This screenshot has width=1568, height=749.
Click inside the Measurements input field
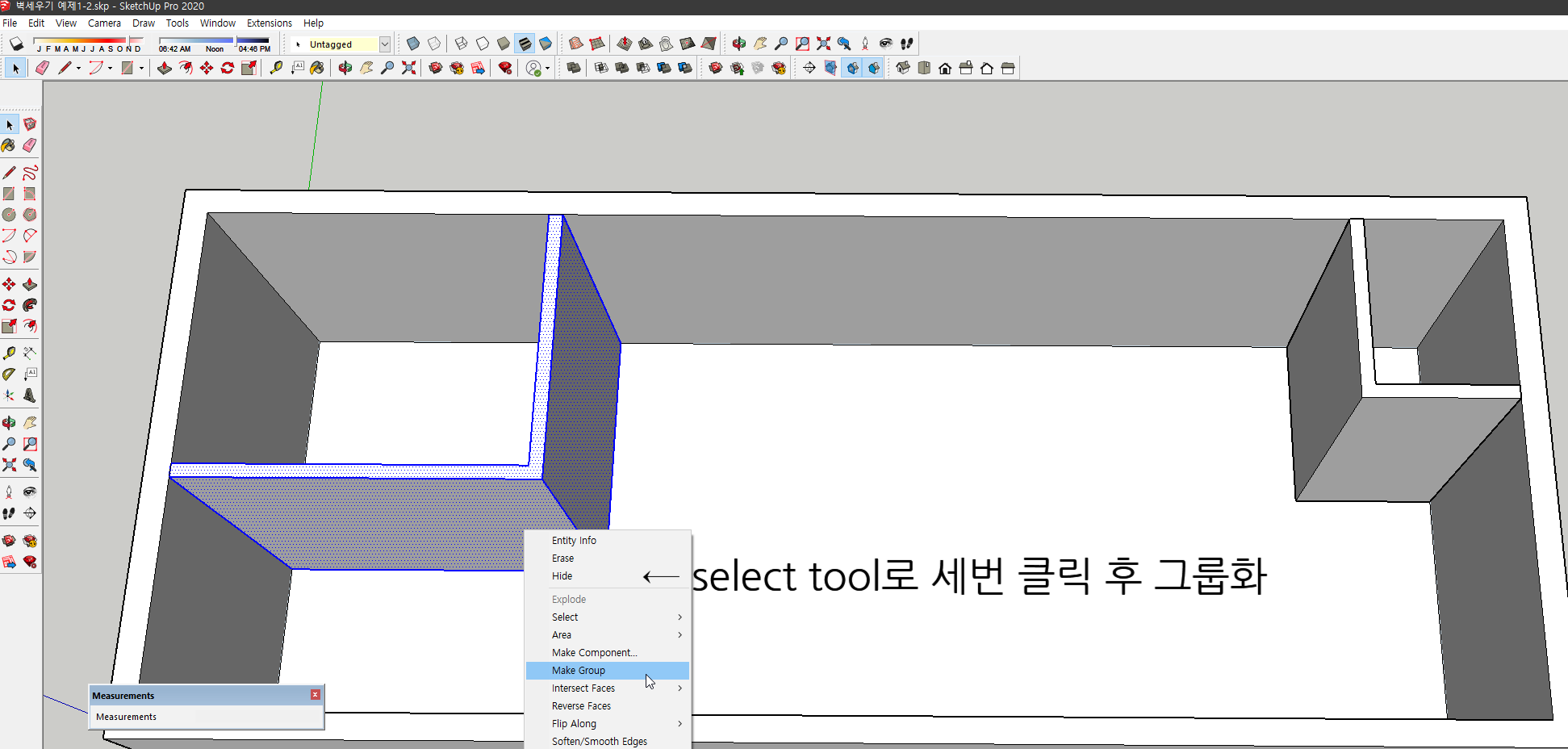click(206, 717)
